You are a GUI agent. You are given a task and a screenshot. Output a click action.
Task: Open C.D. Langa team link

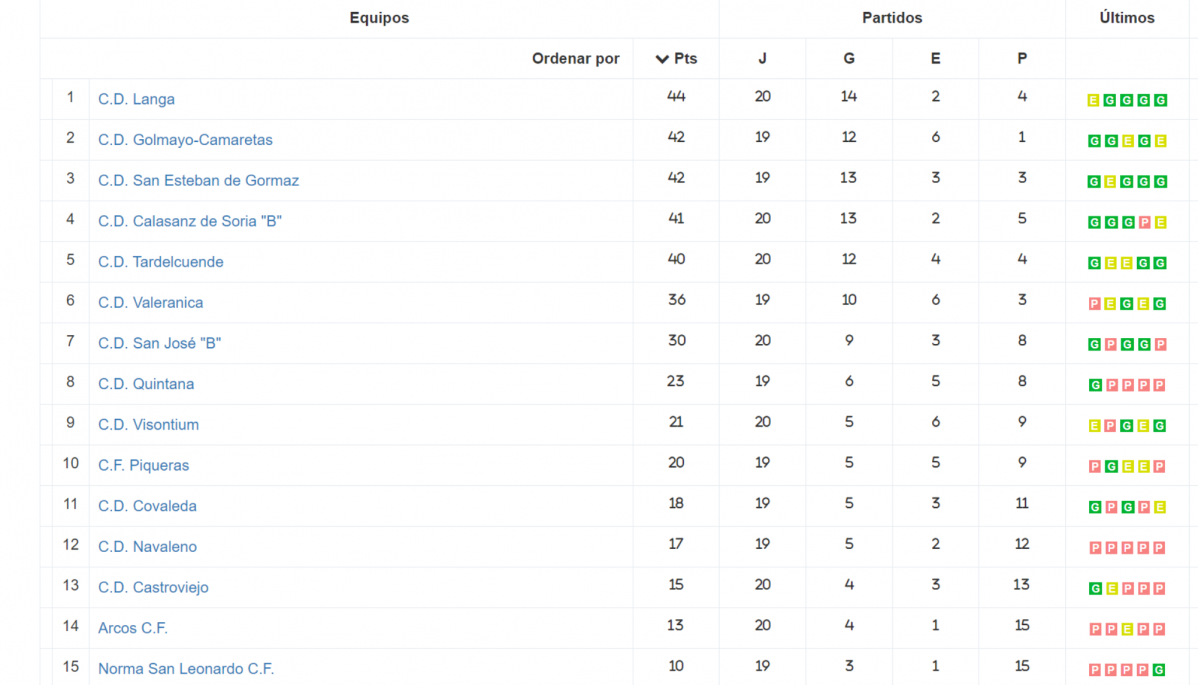coord(136,99)
